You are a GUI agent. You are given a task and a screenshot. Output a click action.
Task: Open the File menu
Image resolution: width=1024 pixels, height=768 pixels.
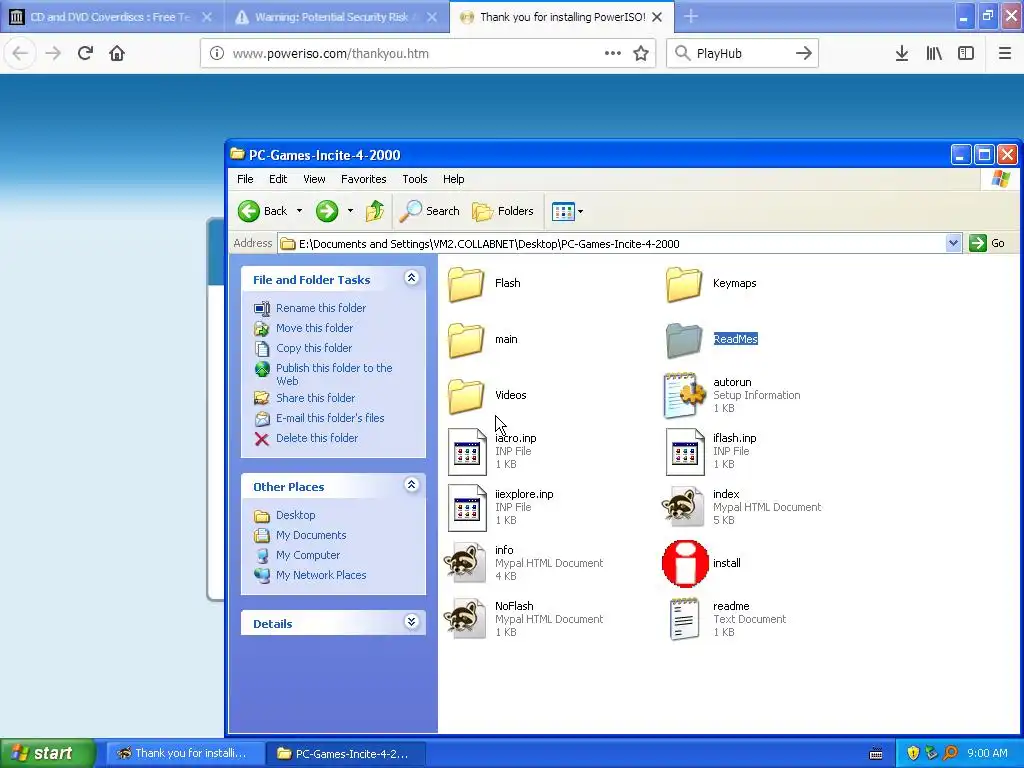tap(245, 179)
